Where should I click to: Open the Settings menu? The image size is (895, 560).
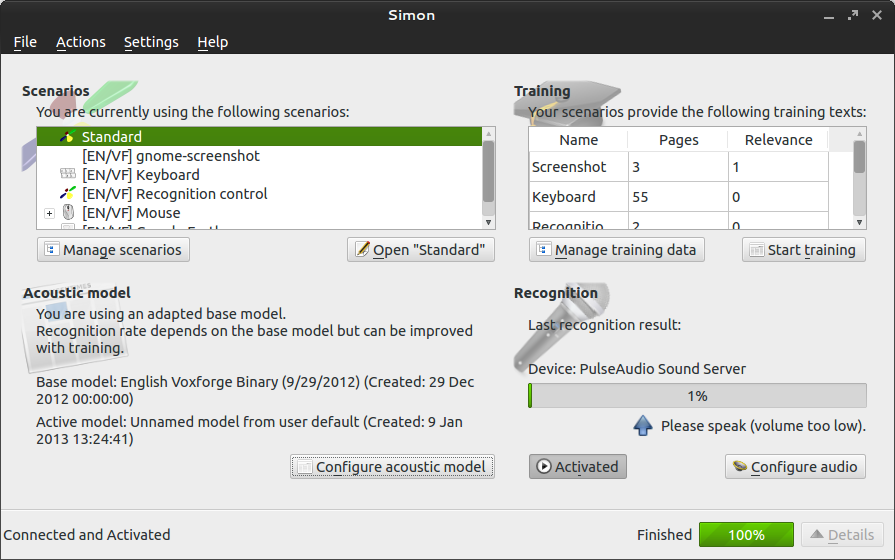[151, 42]
